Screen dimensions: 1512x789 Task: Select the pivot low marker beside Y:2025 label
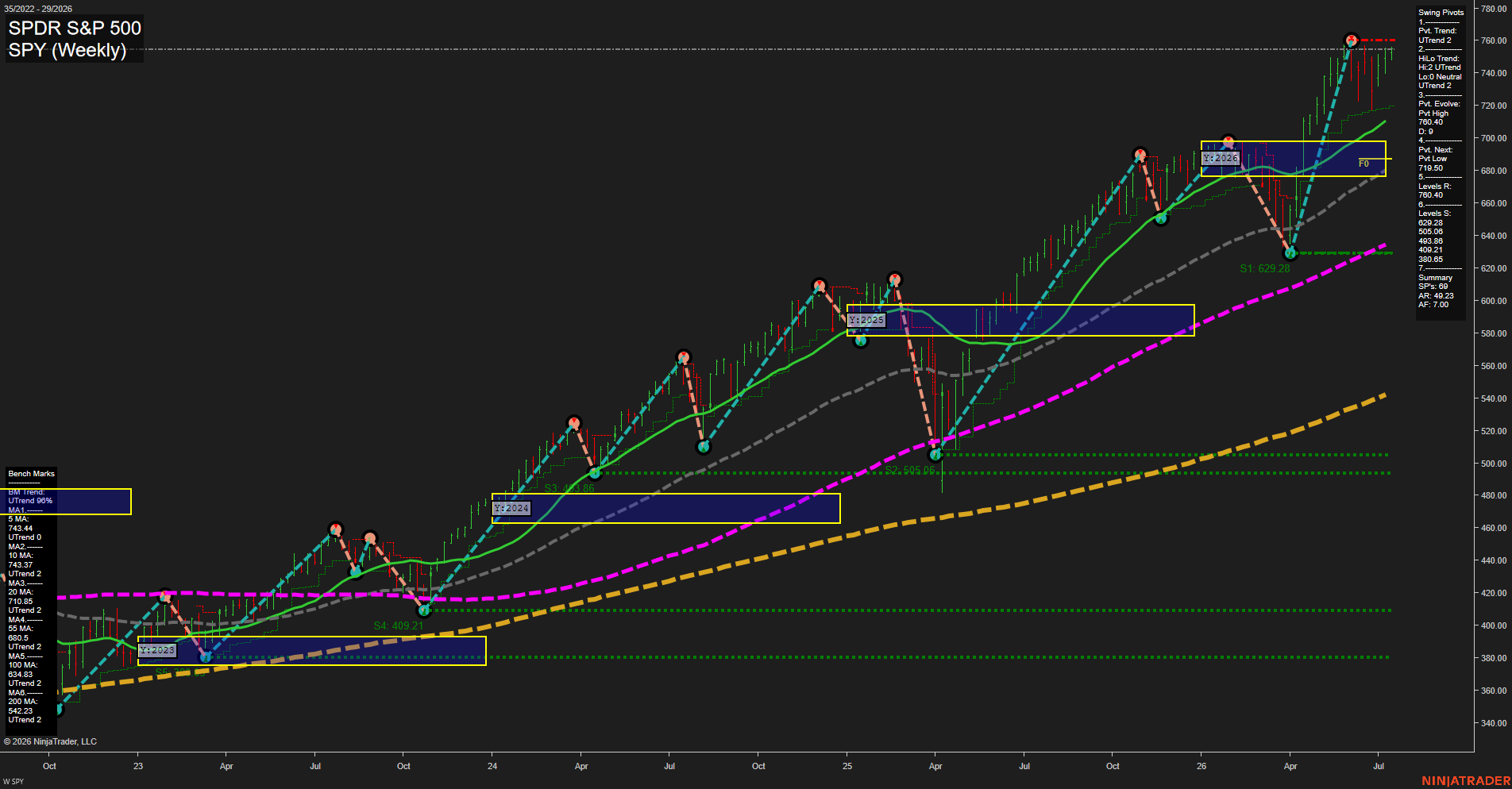pos(860,341)
